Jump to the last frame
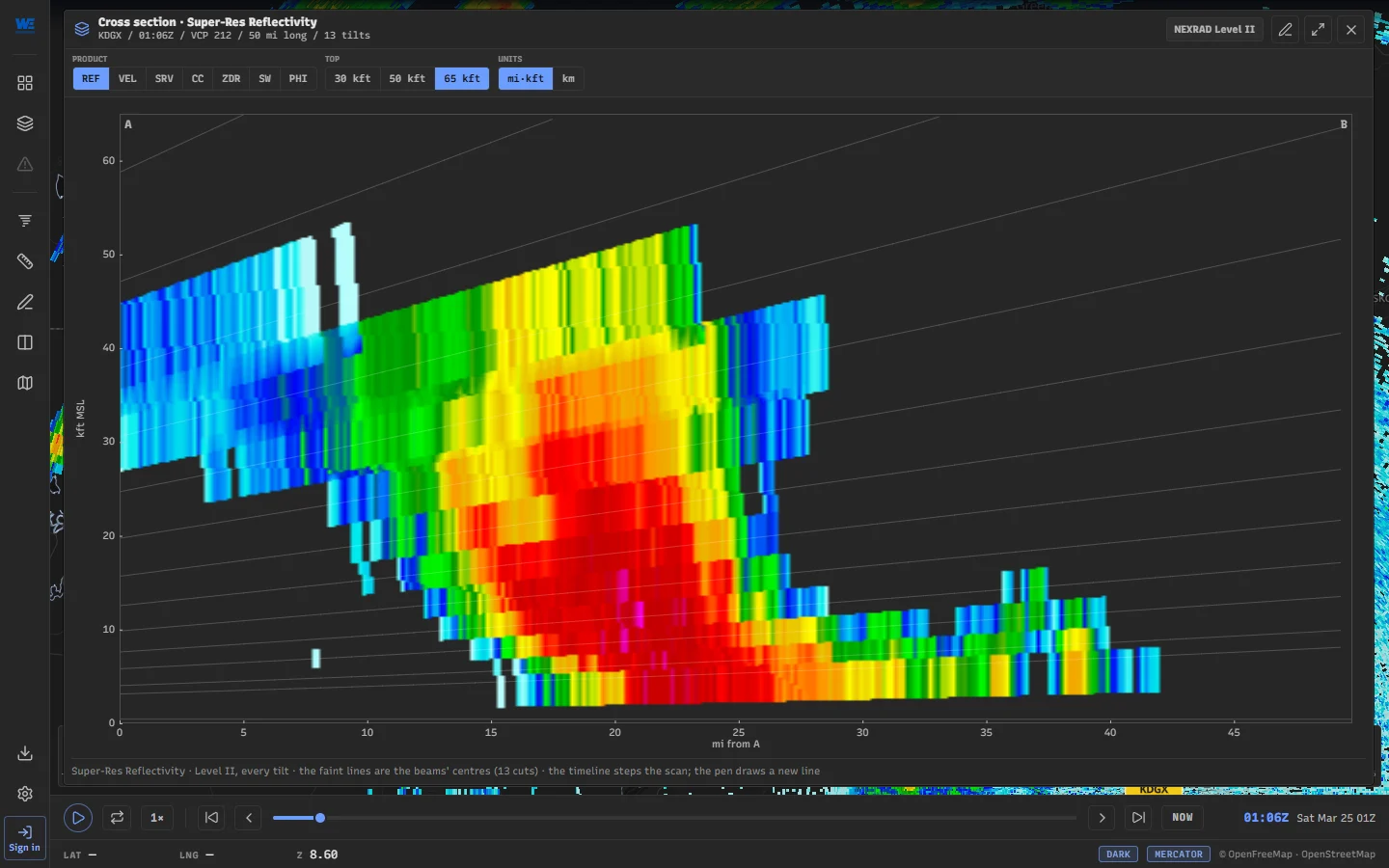Screen dimensions: 1389x868 (x=1138, y=818)
